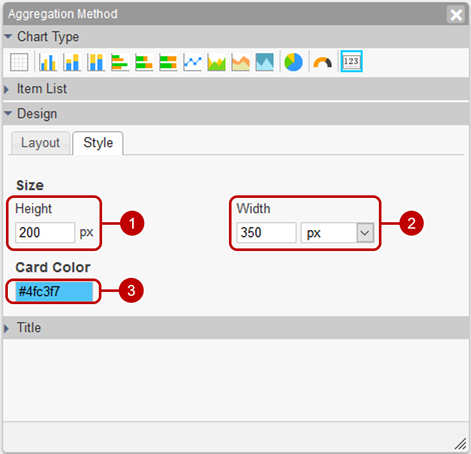Click the Height input field showing 200
The width and height of the screenshot is (471, 454).
click(x=45, y=233)
